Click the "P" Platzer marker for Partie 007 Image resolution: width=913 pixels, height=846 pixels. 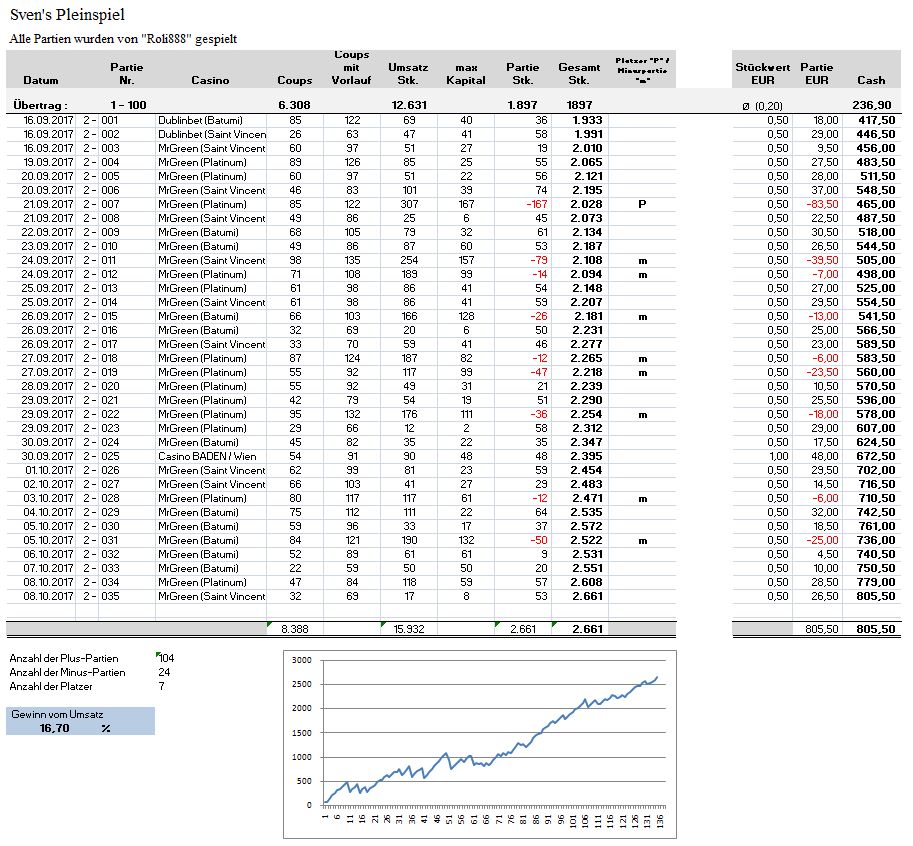click(641, 204)
